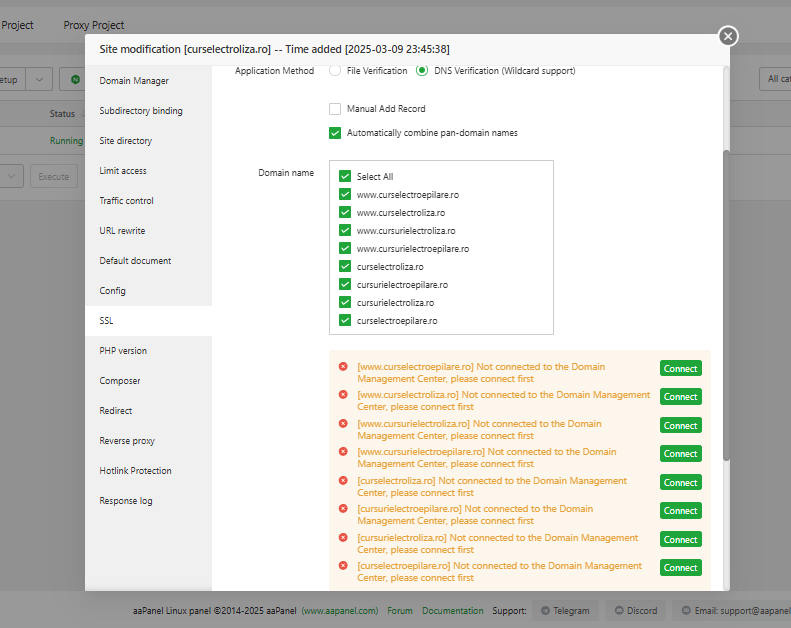Uncheck www.cursurielectroliza.ro domain
The height and width of the screenshot is (628, 791).
[x=345, y=231]
